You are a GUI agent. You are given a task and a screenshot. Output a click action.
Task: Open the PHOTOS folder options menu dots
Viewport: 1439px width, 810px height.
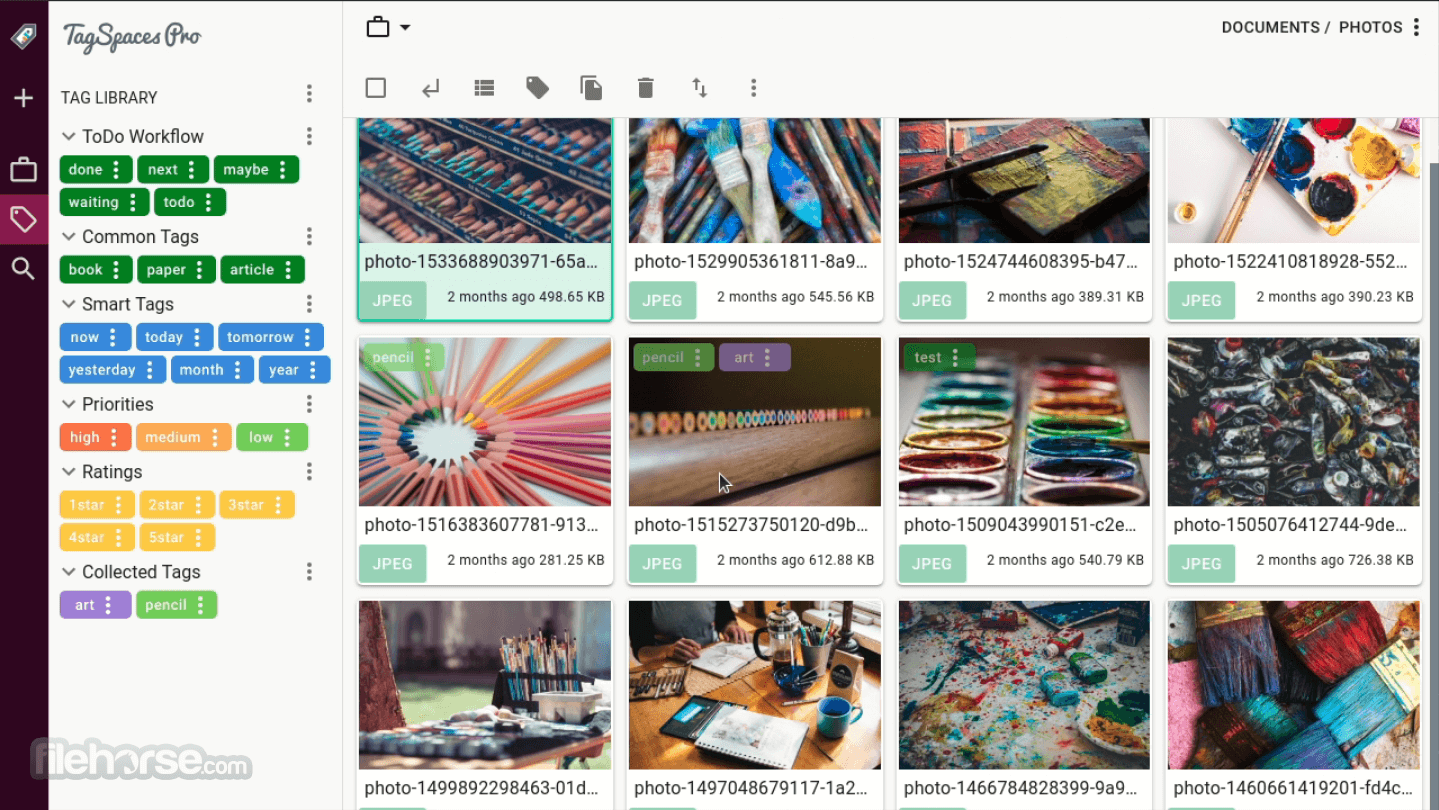1416,27
